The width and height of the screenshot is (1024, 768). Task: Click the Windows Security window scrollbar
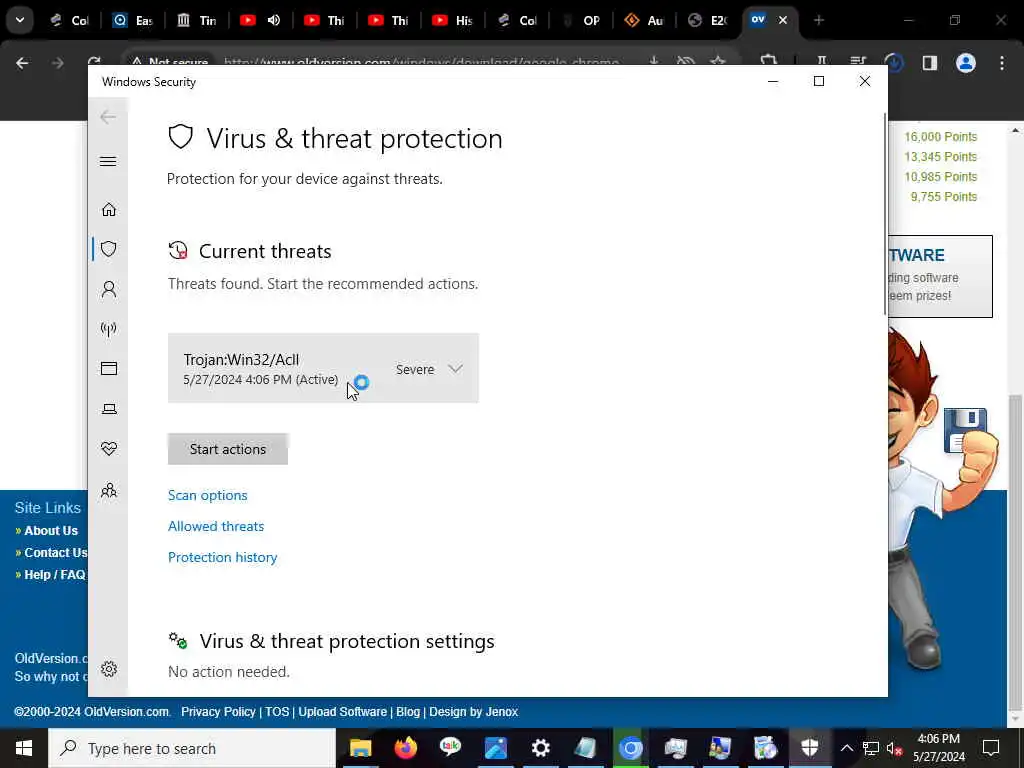click(885, 214)
